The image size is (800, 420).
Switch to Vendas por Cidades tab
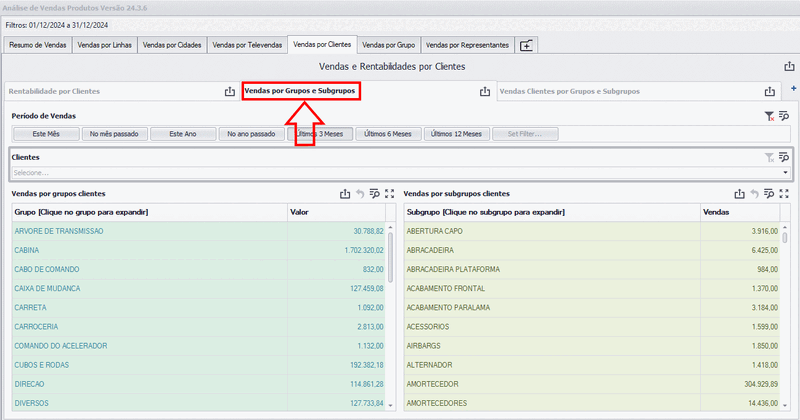pyautogui.click(x=172, y=45)
